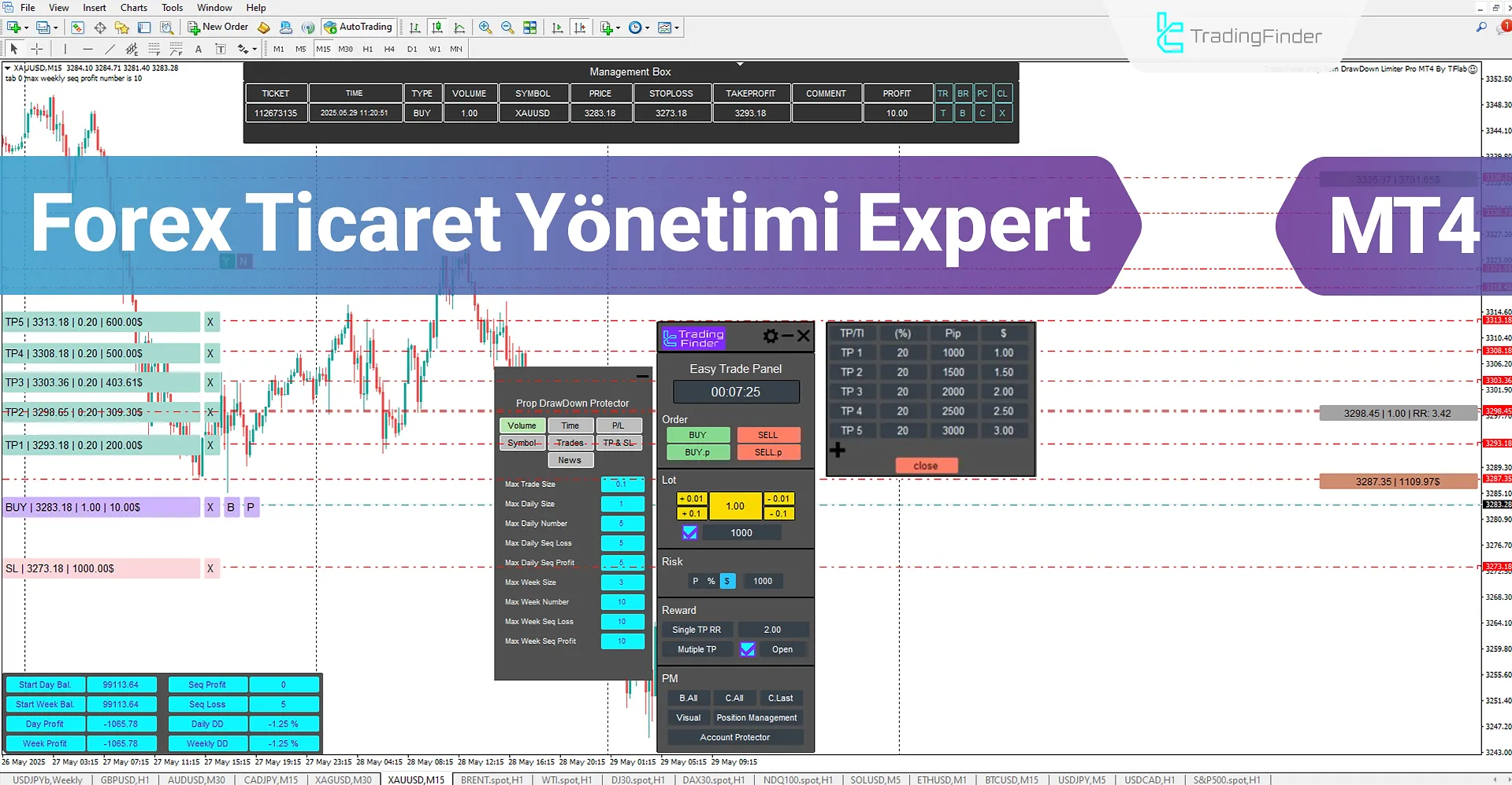The width and height of the screenshot is (1512, 785).
Task: Select the Fibonacci retracement drawing tool
Action: [x=154, y=48]
